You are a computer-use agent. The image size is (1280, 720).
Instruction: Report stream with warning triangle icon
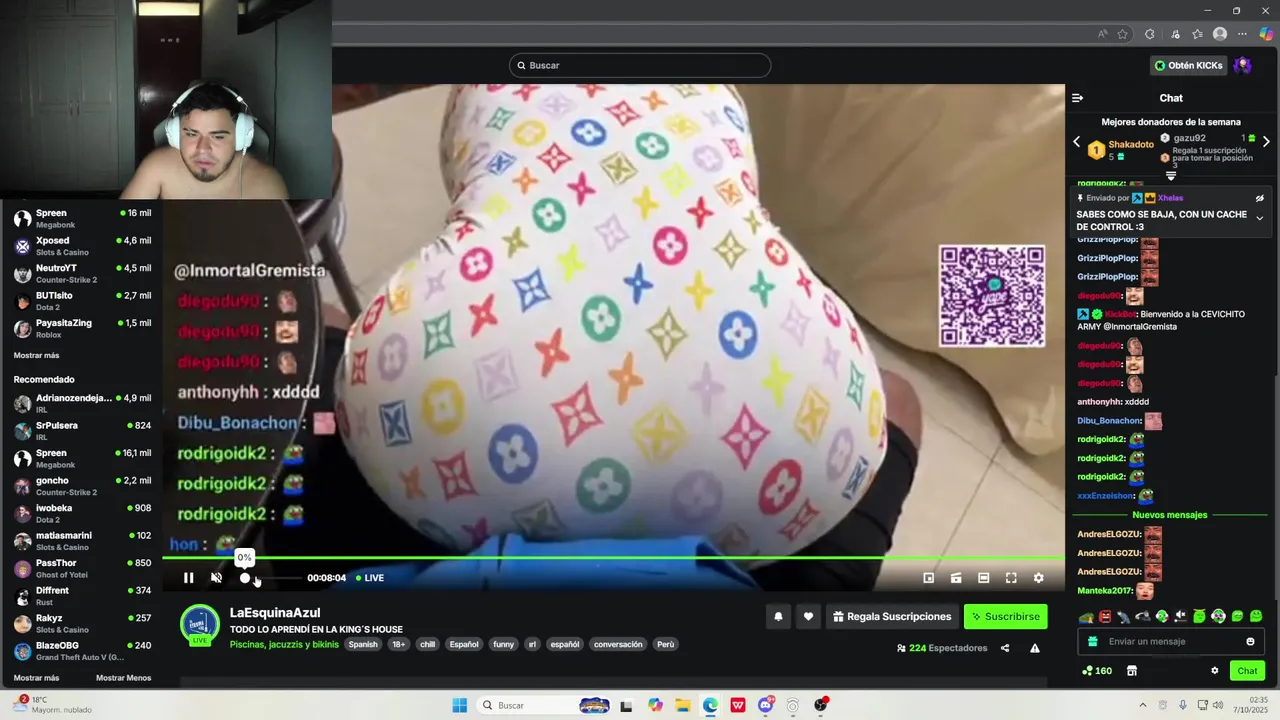pyautogui.click(x=1035, y=648)
